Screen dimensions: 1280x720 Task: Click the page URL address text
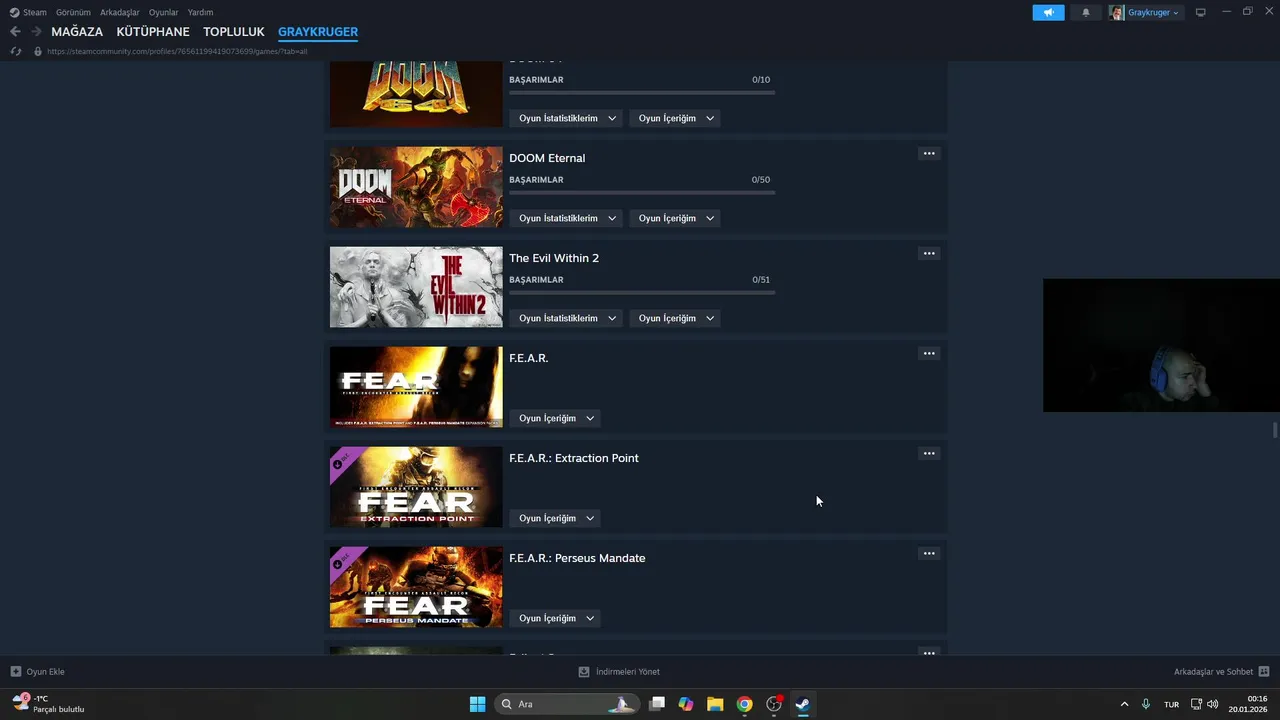pyautogui.click(x=177, y=51)
